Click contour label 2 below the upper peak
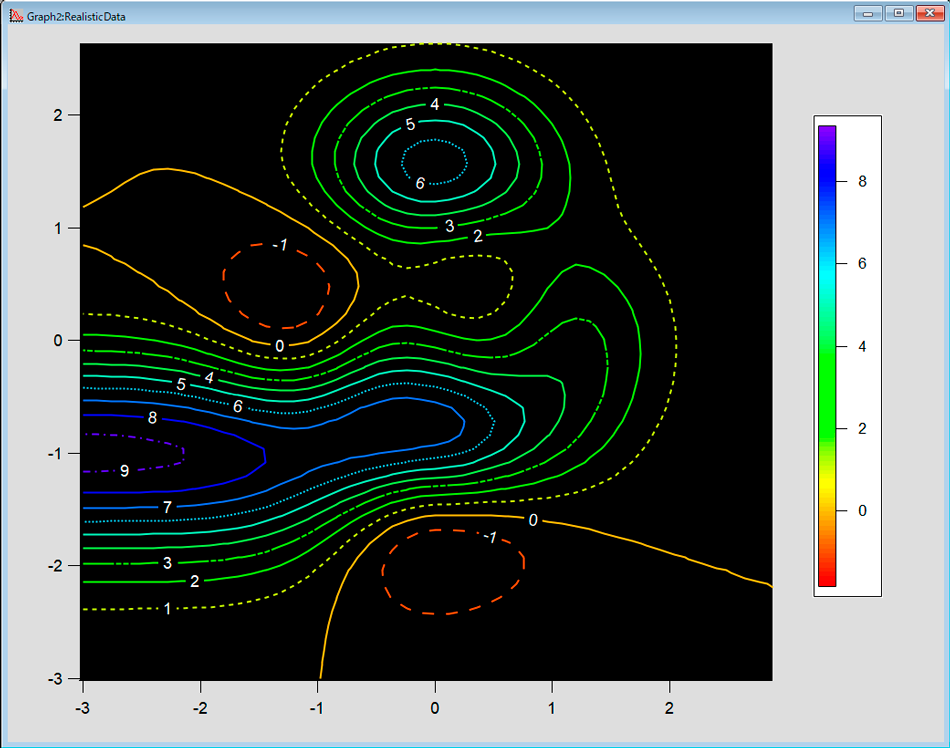Viewport: 950px width, 748px height. pos(478,236)
